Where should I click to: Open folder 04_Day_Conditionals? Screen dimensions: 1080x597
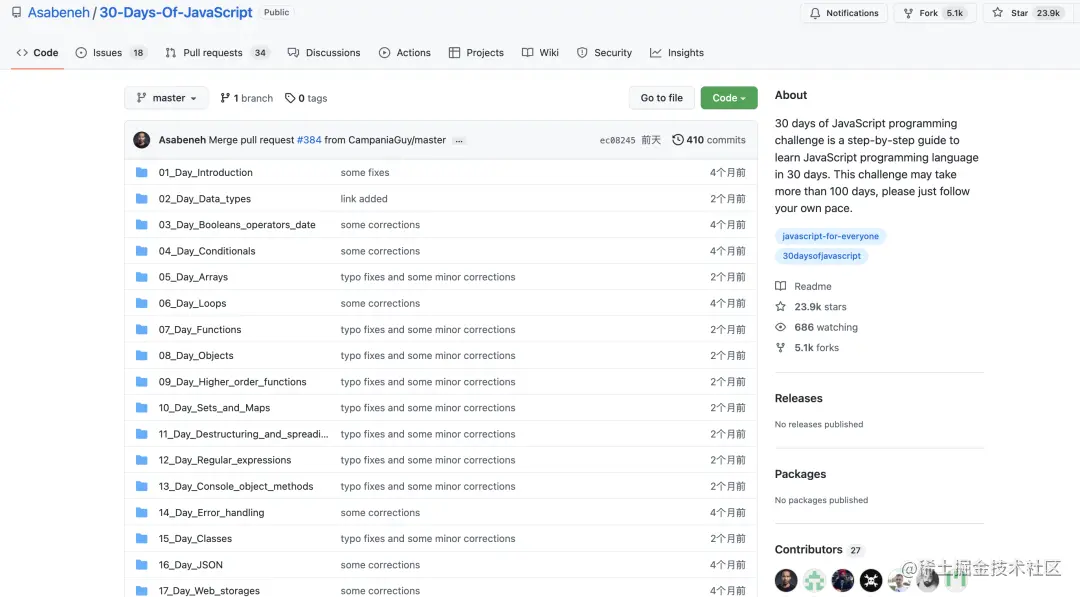[x=207, y=251]
